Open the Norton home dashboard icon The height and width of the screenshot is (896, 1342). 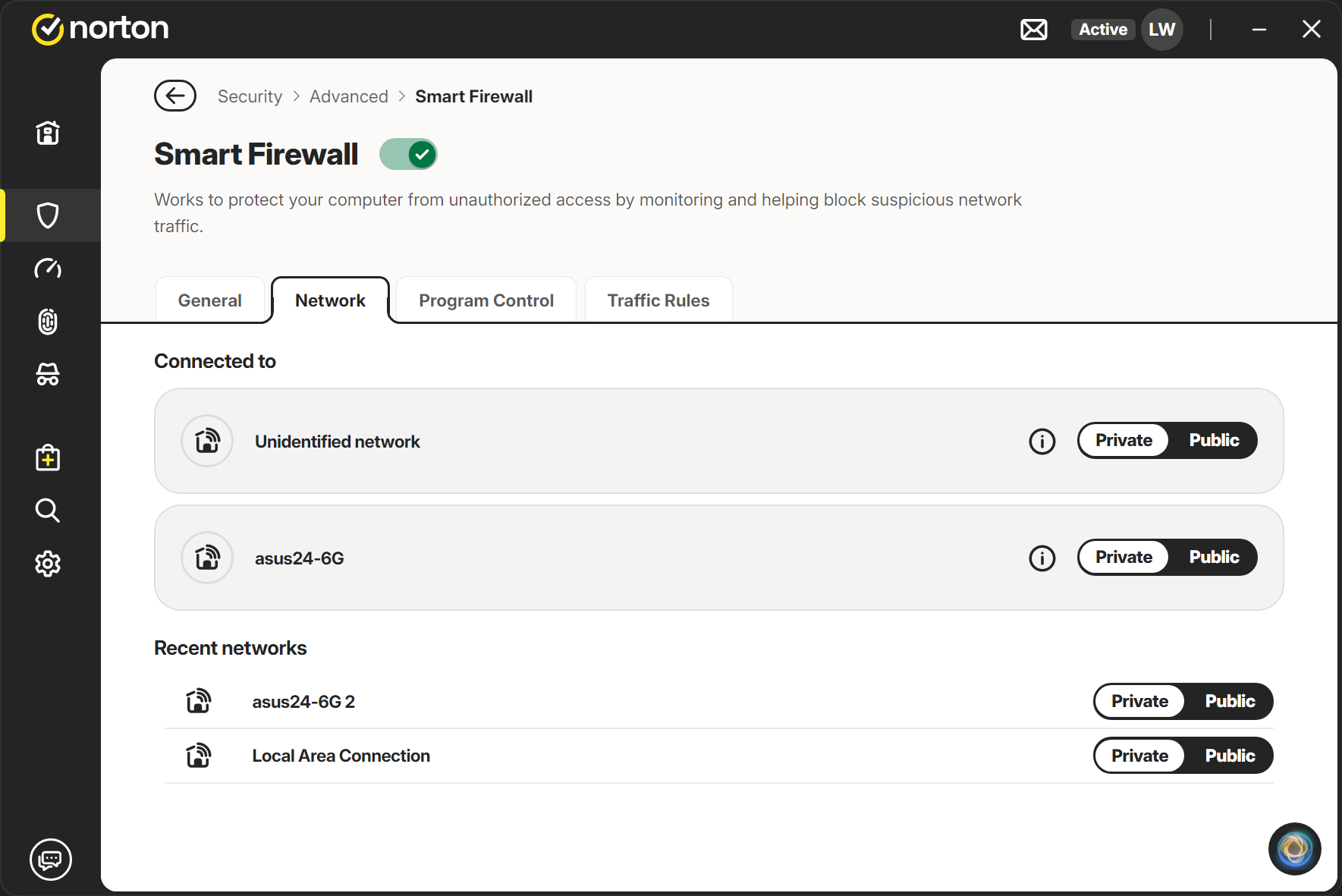48,133
